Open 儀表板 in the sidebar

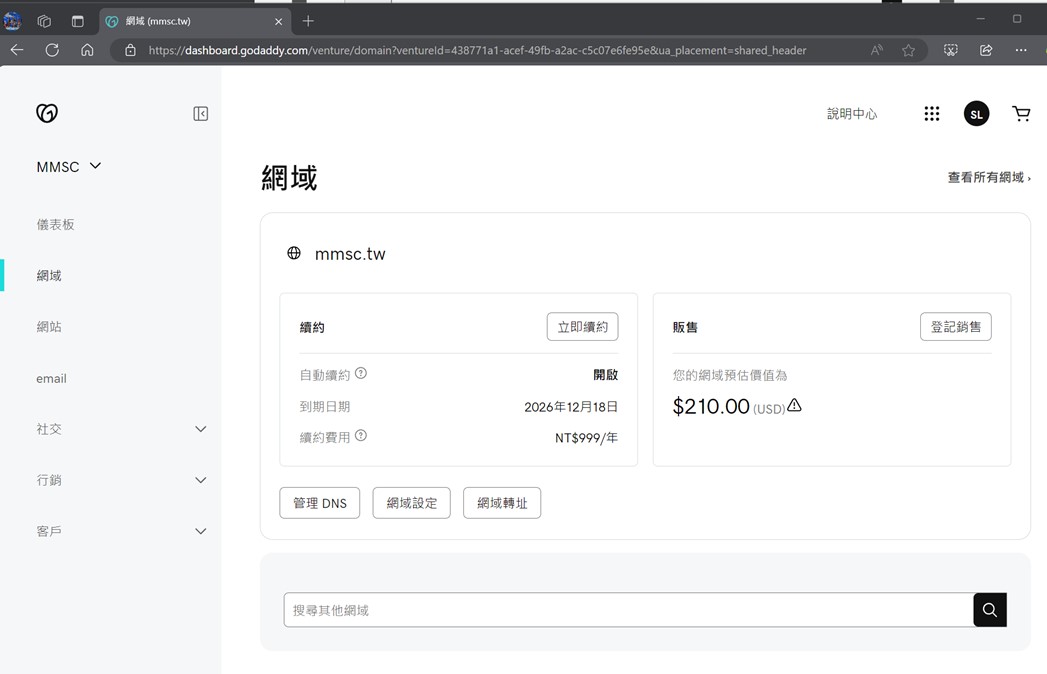pos(55,224)
